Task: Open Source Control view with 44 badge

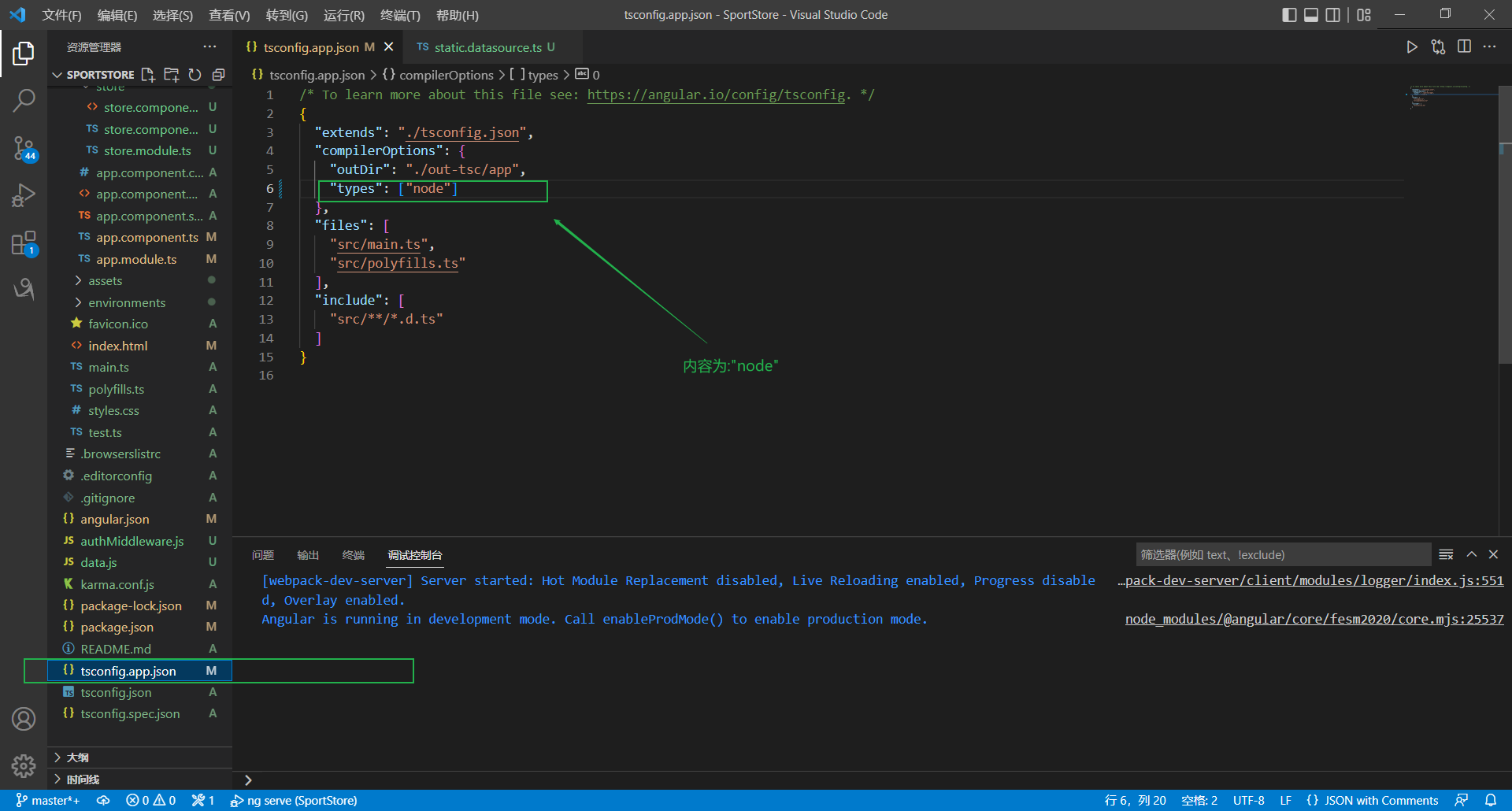Action: pyautogui.click(x=24, y=147)
